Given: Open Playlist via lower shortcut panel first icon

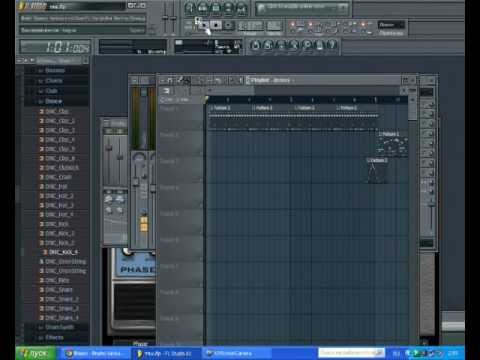Looking at the screenshot, I should click(x=255, y=45).
